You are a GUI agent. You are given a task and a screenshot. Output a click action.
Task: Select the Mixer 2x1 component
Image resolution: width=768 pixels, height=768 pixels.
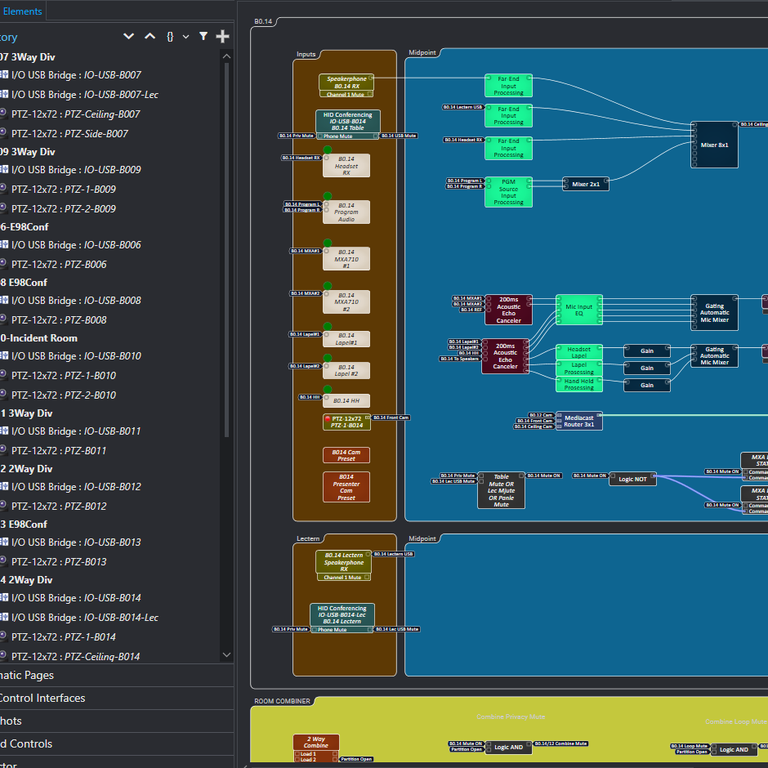coord(586,184)
